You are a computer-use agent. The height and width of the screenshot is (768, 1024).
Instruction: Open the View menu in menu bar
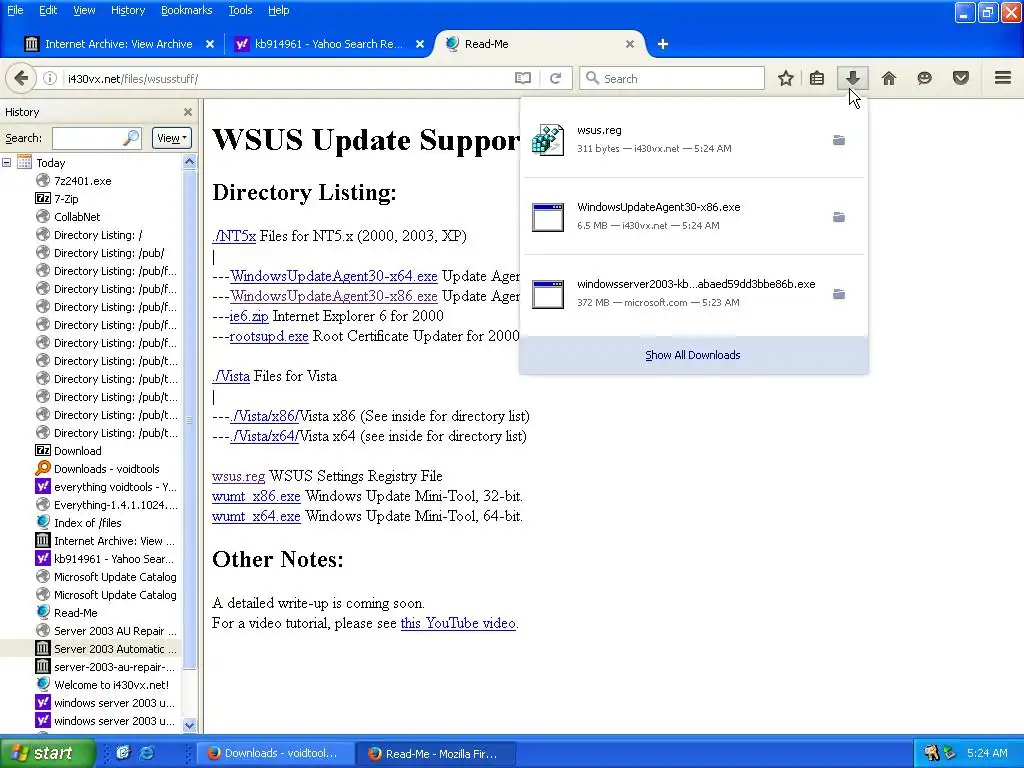pyautogui.click(x=84, y=10)
